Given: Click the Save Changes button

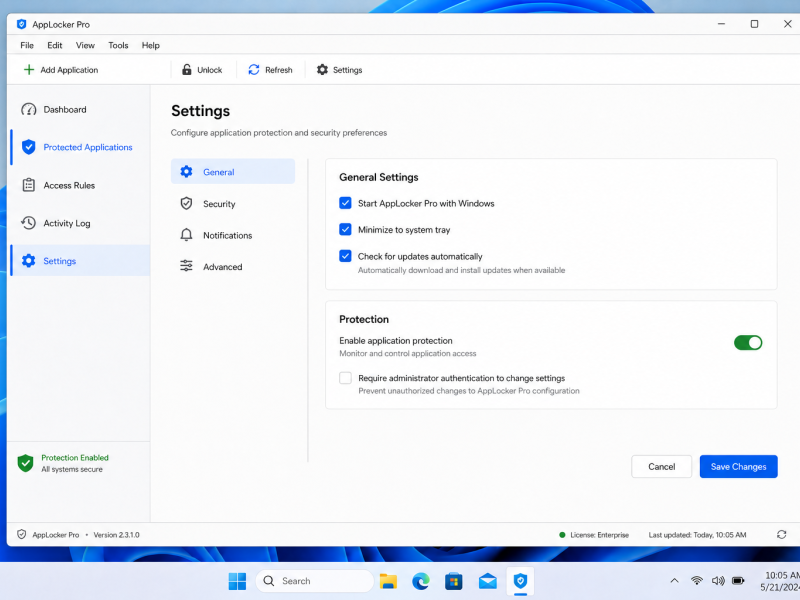Looking at the screenshot, I should (738, 466).
